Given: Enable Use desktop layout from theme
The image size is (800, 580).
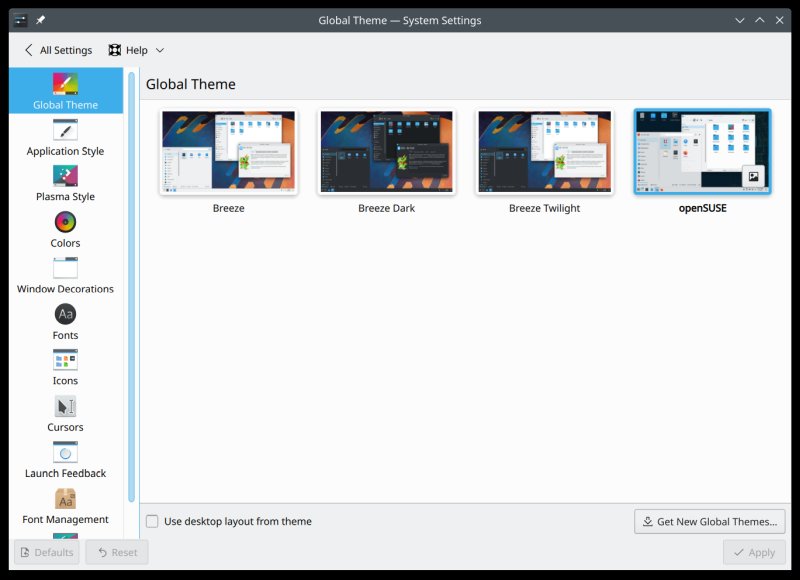Looking at the screenshot, I should 152,521.
